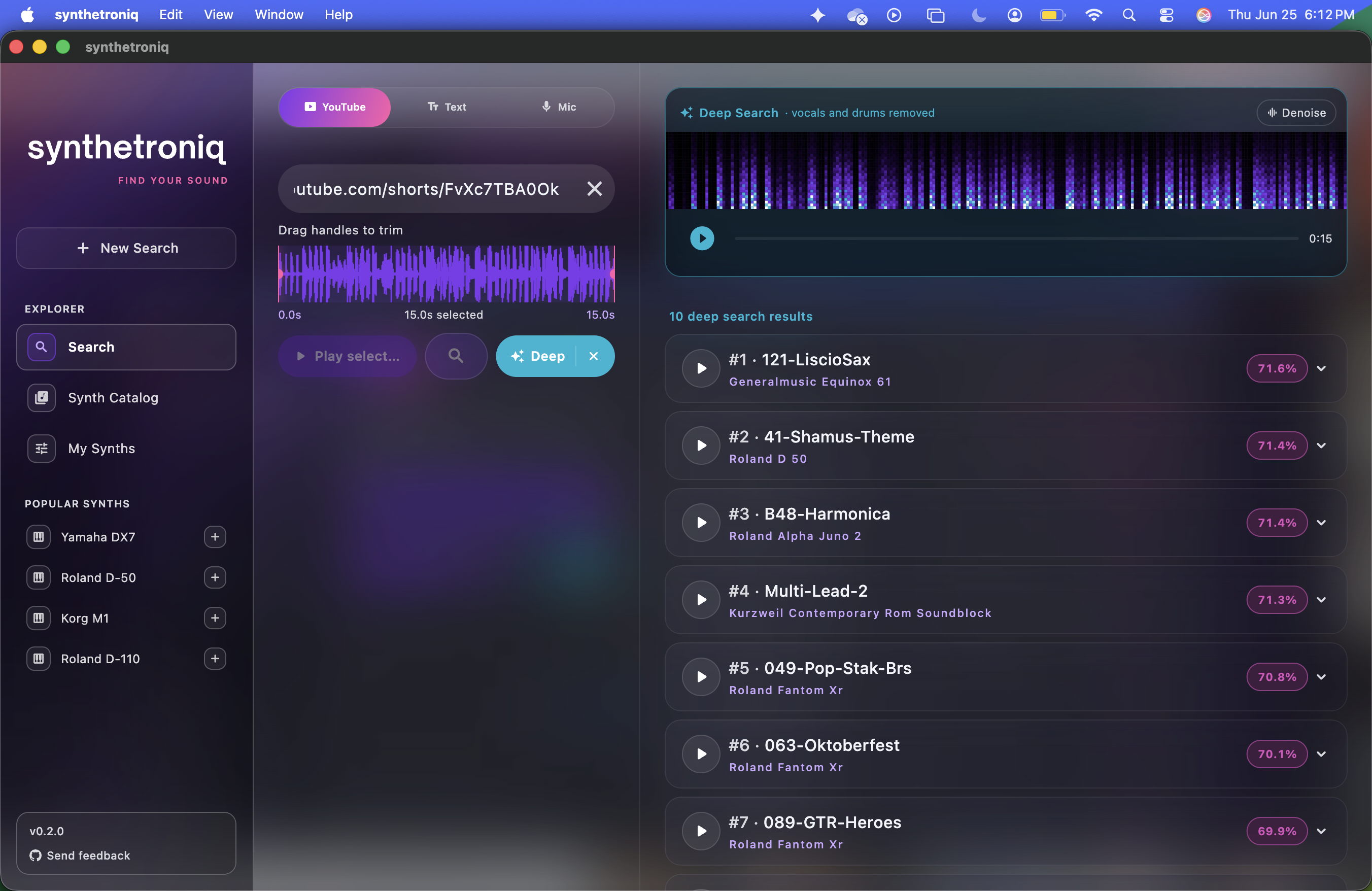Click the Play selection button
Screen dimensions: 1372x891
point(348,356)
